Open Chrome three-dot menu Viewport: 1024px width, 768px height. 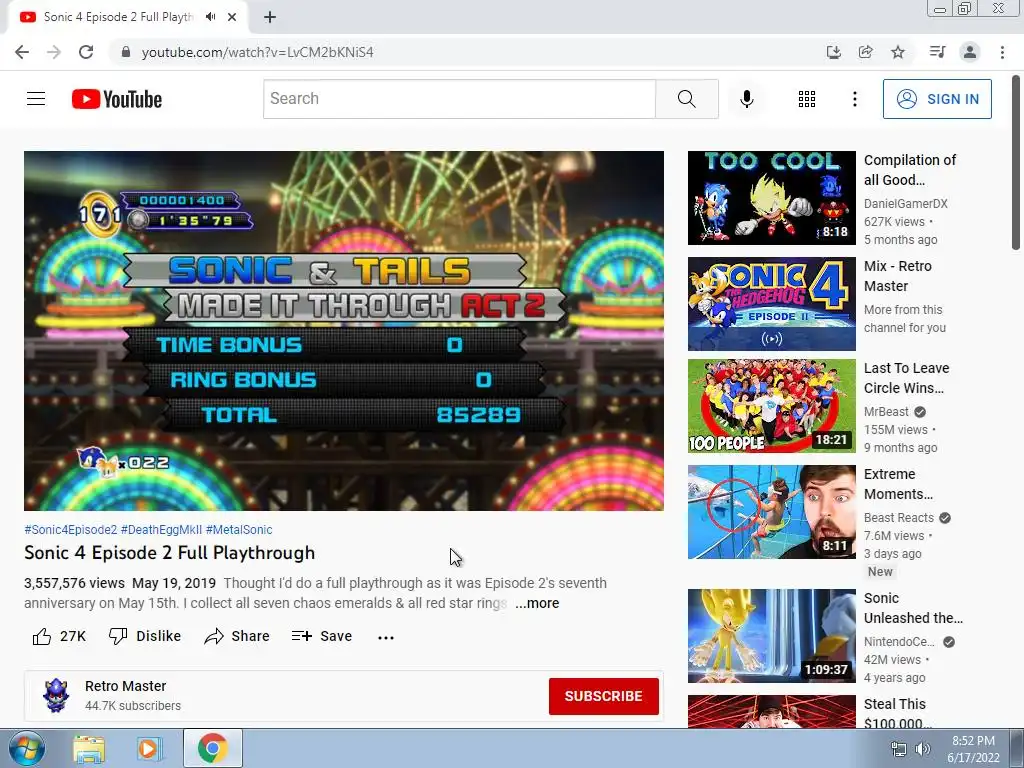tap(1002, 52)
